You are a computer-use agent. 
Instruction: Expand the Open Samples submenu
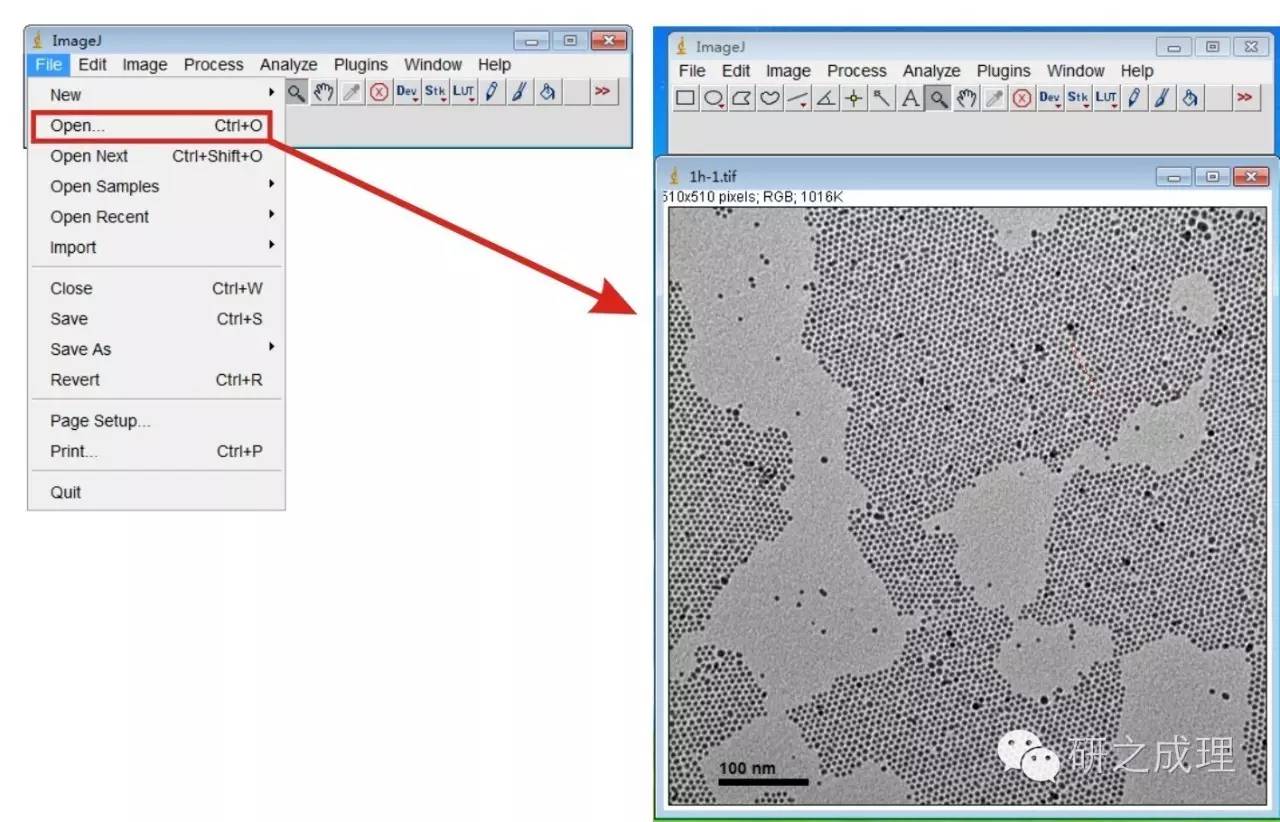click(x=157, y=186)
